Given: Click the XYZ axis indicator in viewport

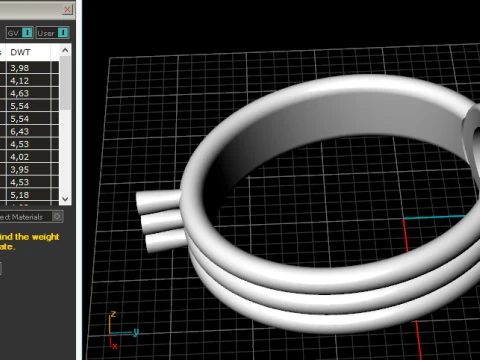Looking at the screenshot, I should point(123,330).
